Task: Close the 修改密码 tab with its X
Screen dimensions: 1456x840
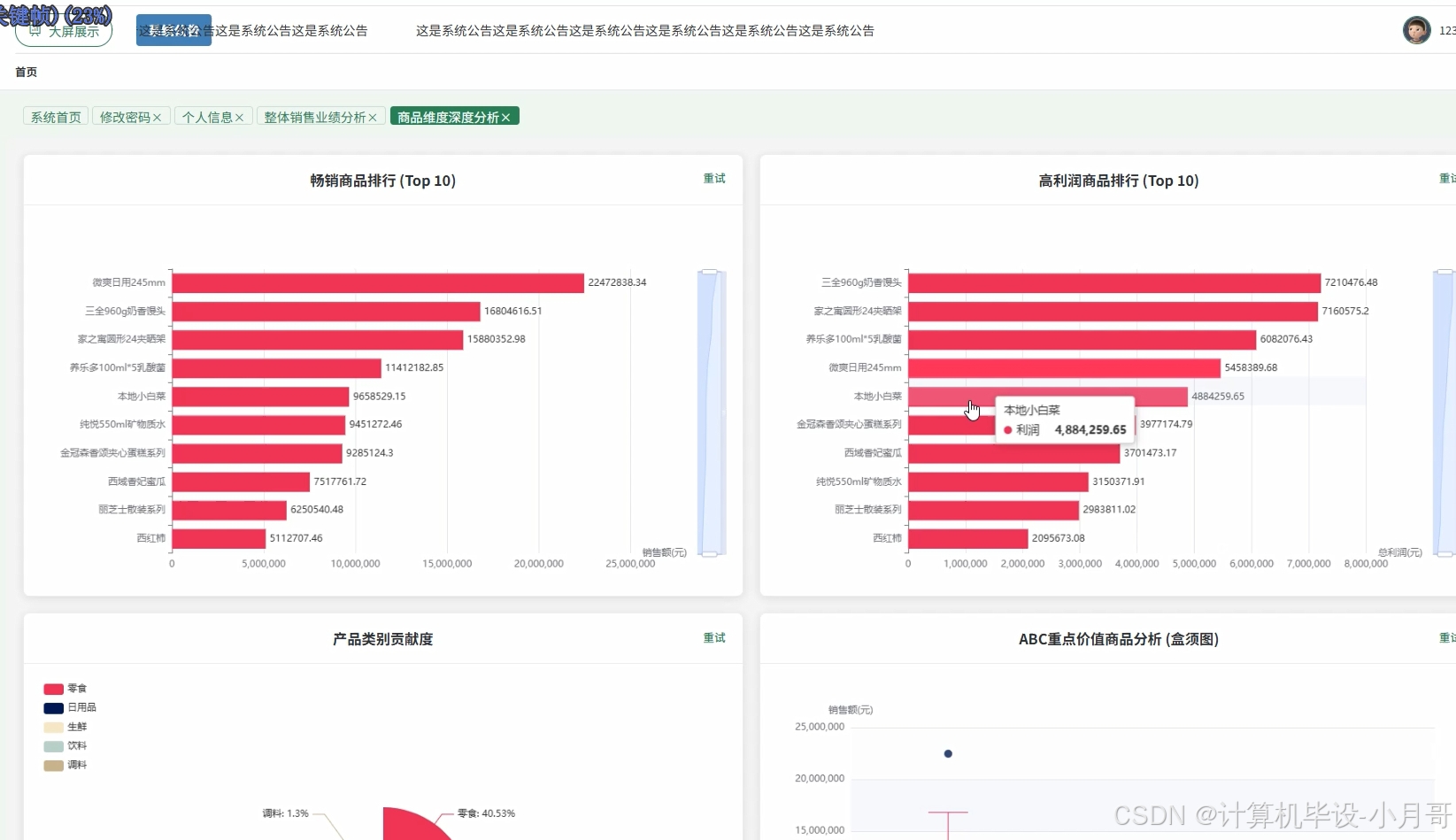Action: coord(157,118)
